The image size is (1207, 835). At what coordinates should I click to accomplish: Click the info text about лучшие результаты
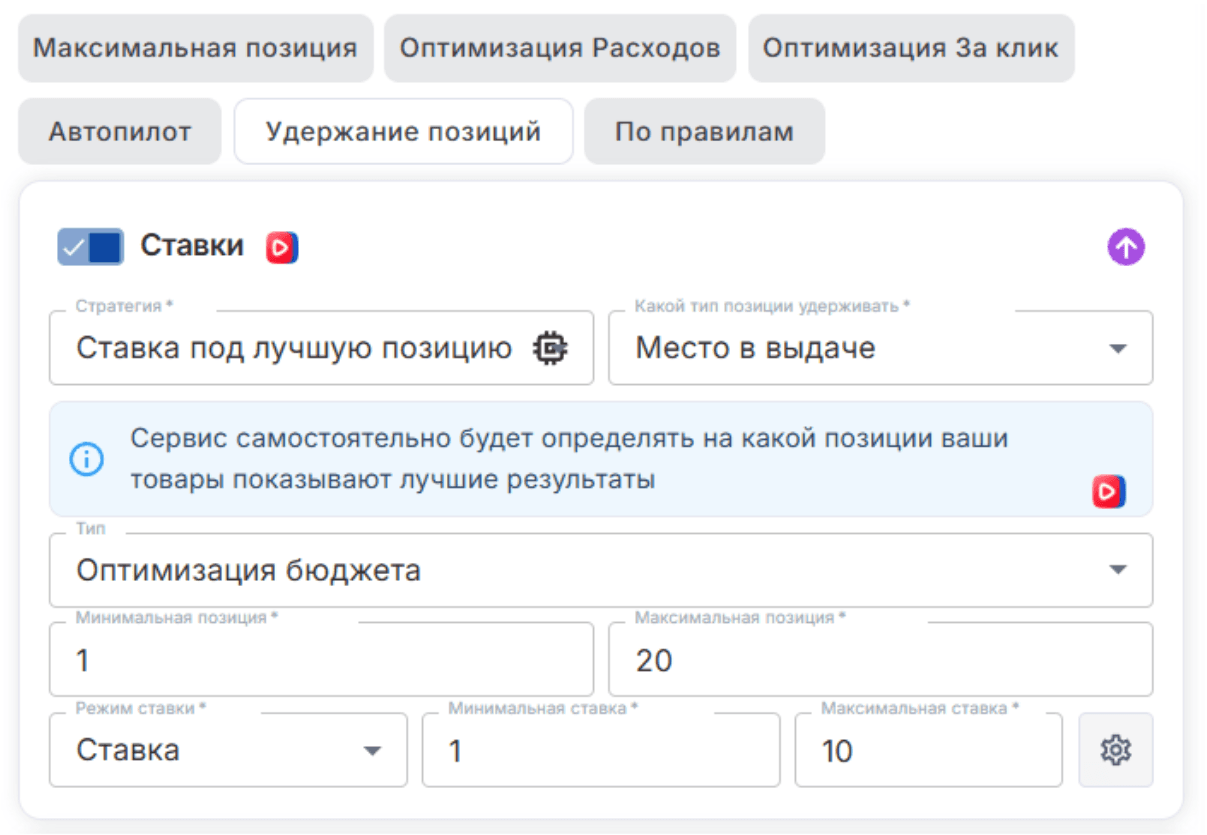point(568,459)
